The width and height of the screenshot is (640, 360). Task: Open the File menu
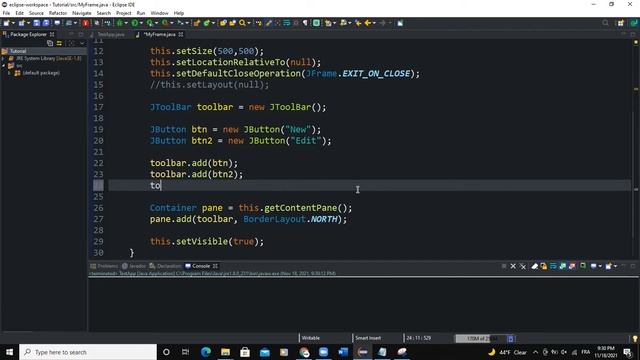coord(6,13)
